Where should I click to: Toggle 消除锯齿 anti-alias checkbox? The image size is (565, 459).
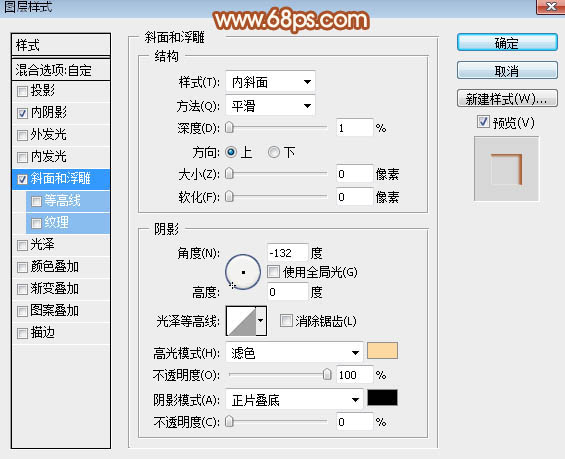pos(286,320)
